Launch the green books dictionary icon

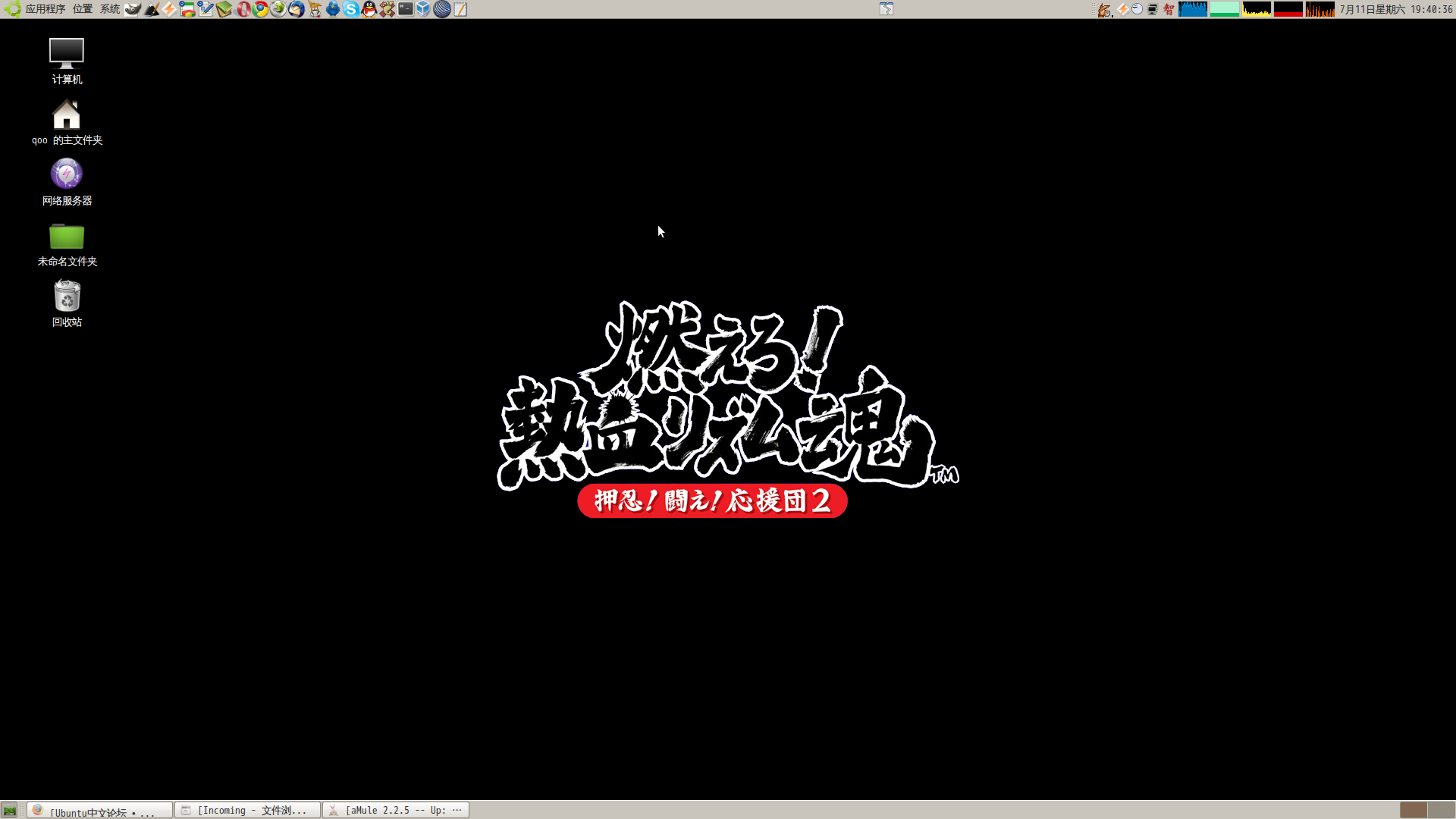tap(224, 9)
